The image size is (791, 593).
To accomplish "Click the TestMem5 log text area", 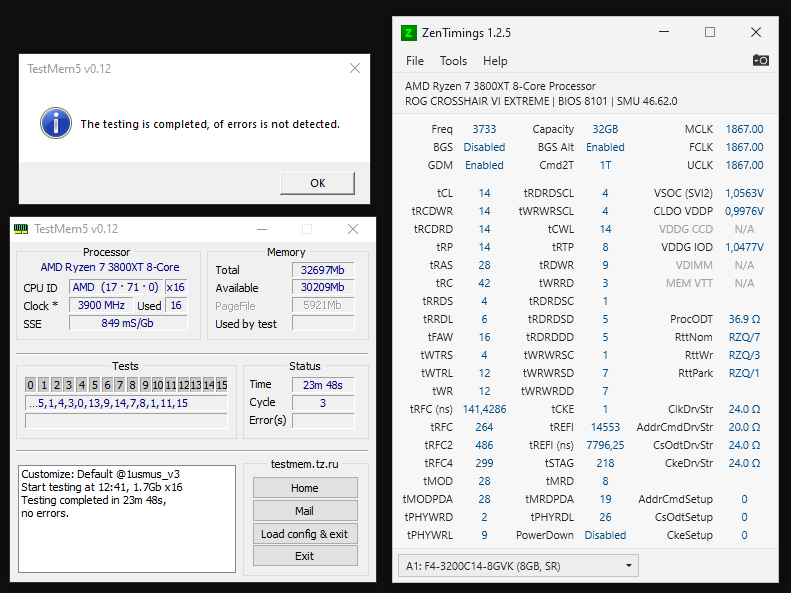I will (x=127, y=519).
